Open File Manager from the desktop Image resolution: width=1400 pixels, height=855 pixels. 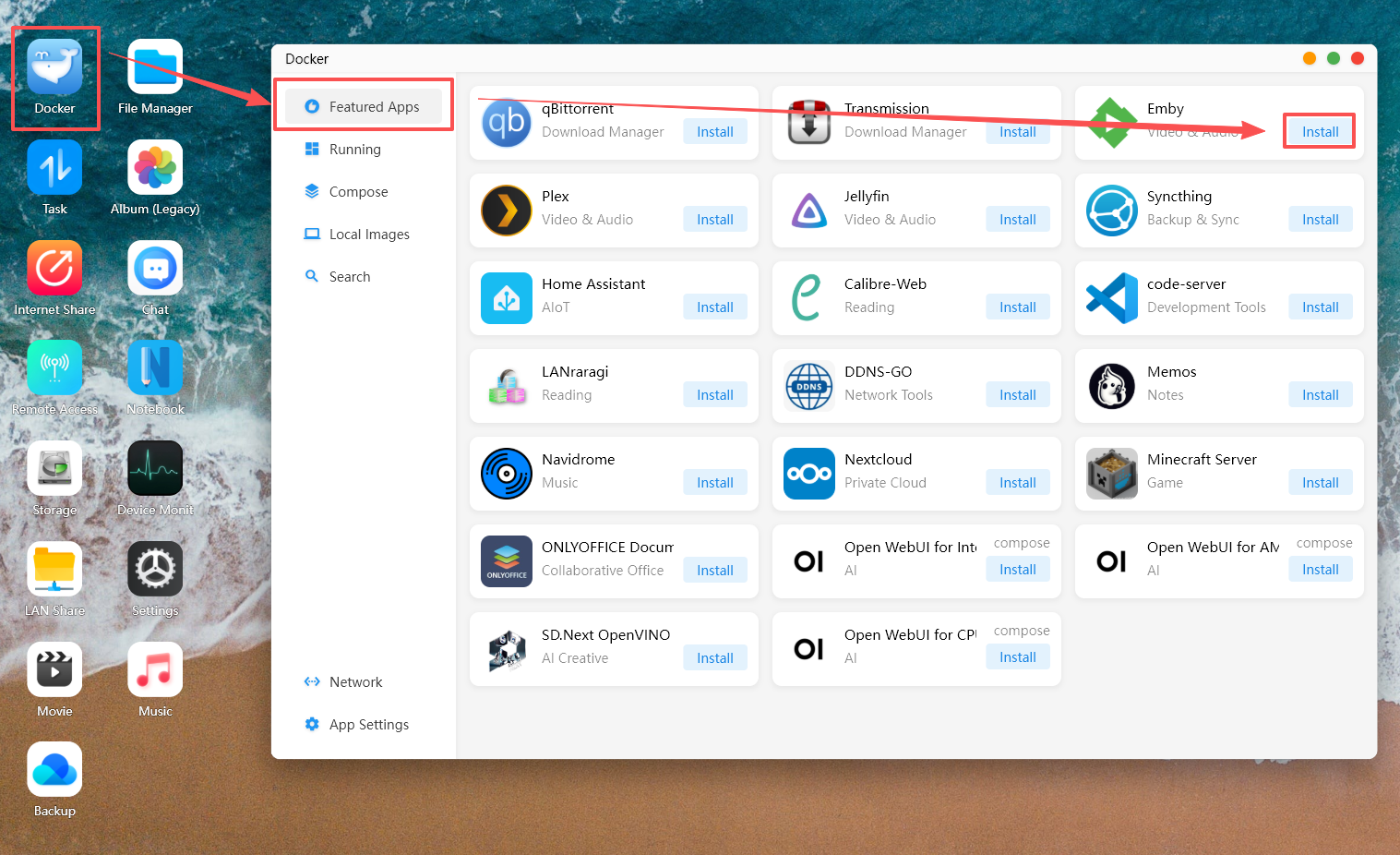click(x=155, y=66)
